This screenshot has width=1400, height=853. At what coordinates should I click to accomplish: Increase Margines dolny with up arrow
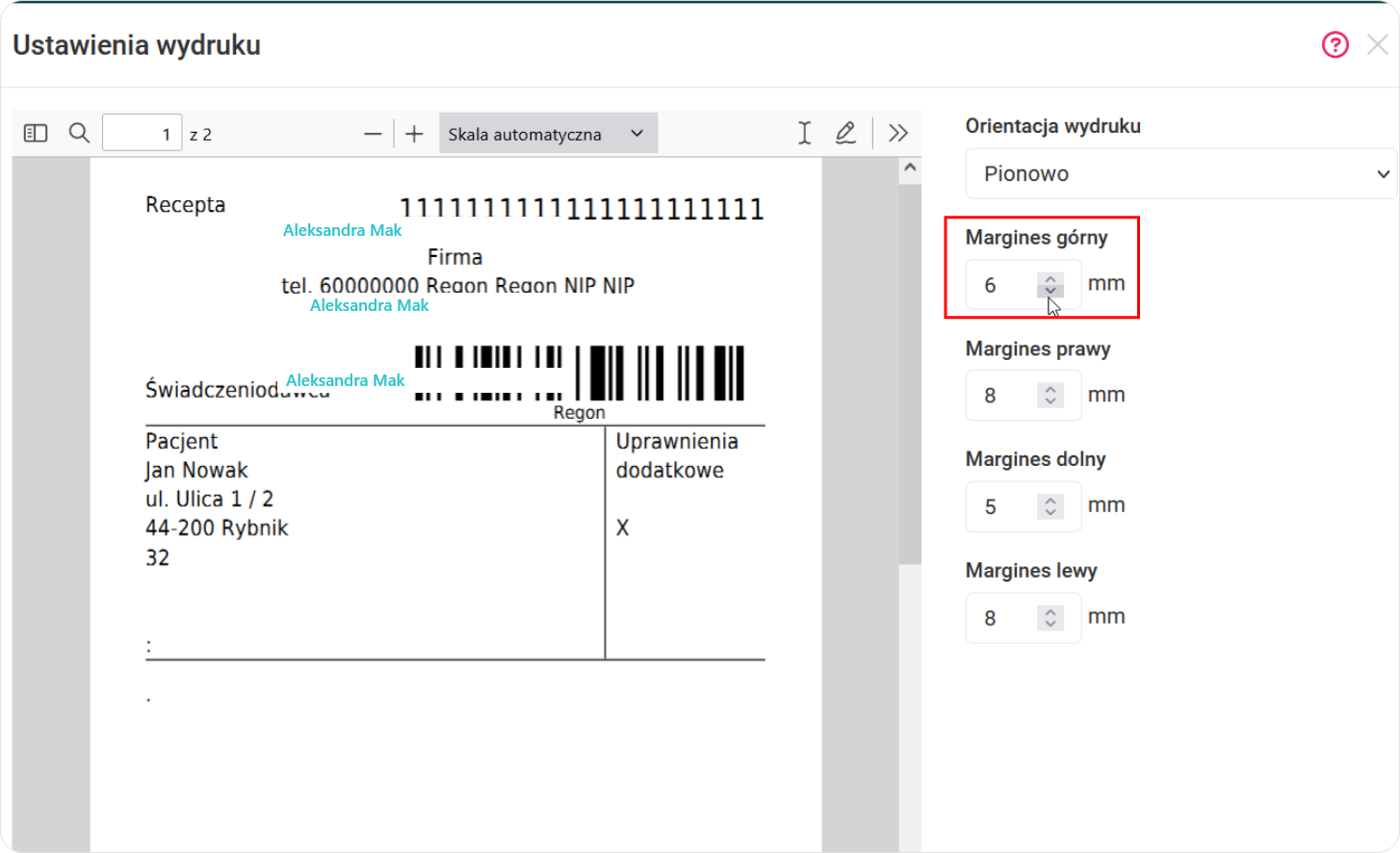coord(1050,501)
